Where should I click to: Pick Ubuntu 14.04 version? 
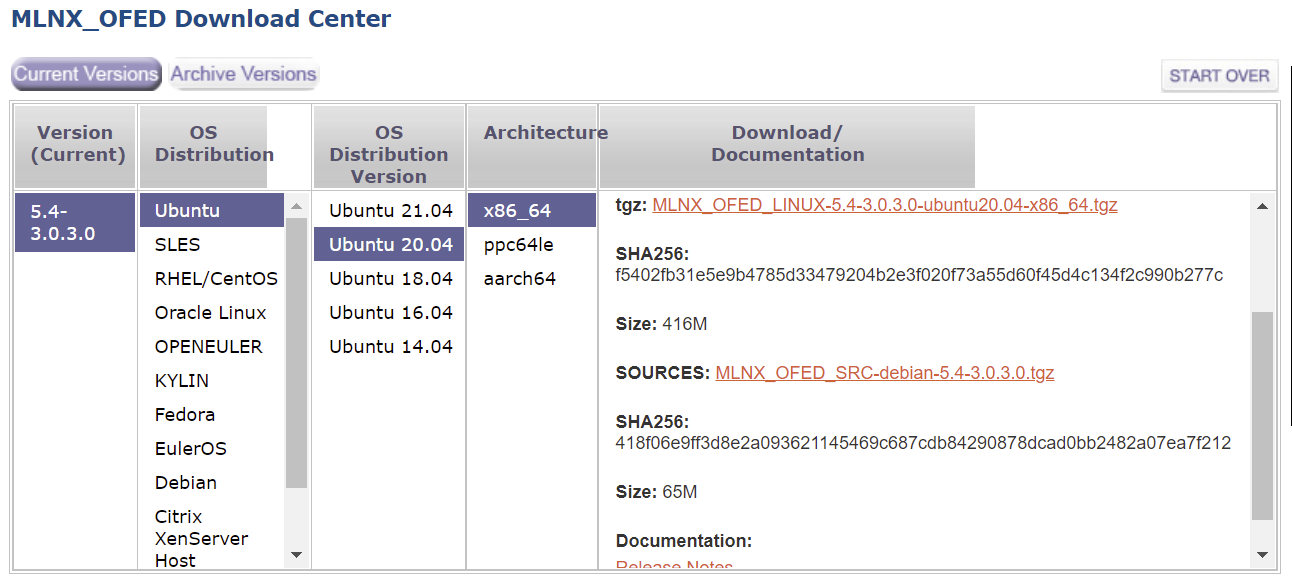(x=389, y=347)
